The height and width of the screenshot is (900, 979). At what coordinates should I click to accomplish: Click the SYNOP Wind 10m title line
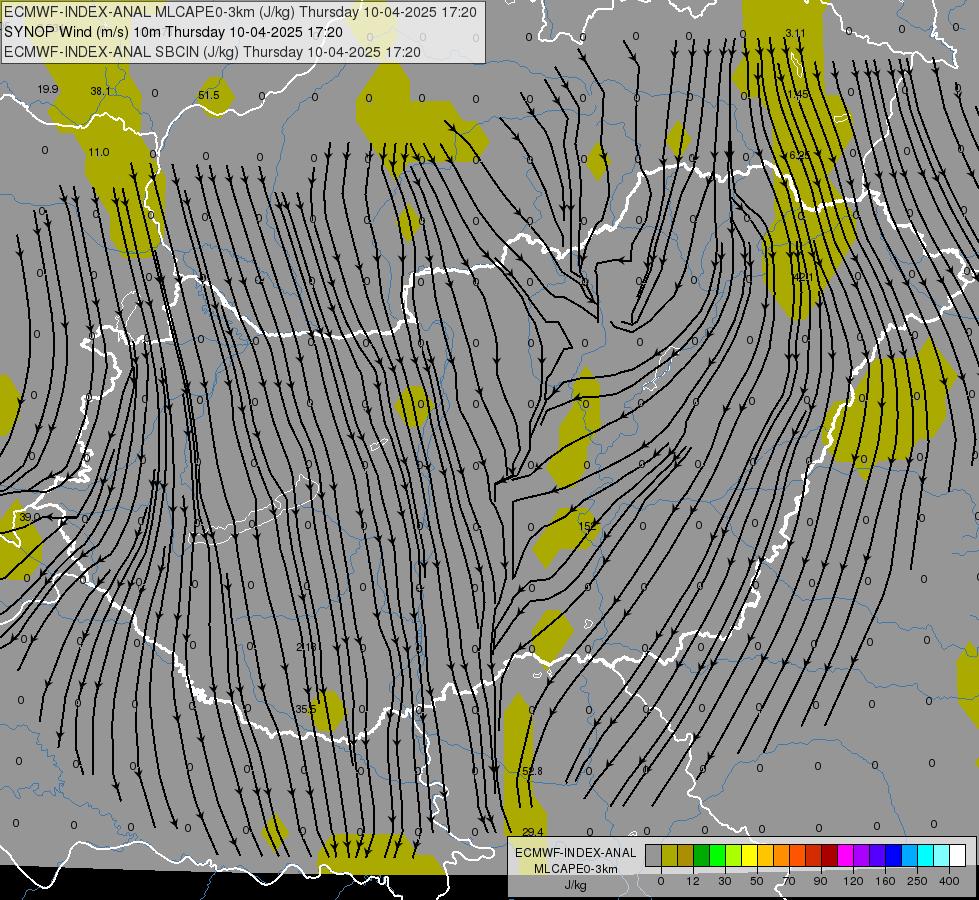174,32
